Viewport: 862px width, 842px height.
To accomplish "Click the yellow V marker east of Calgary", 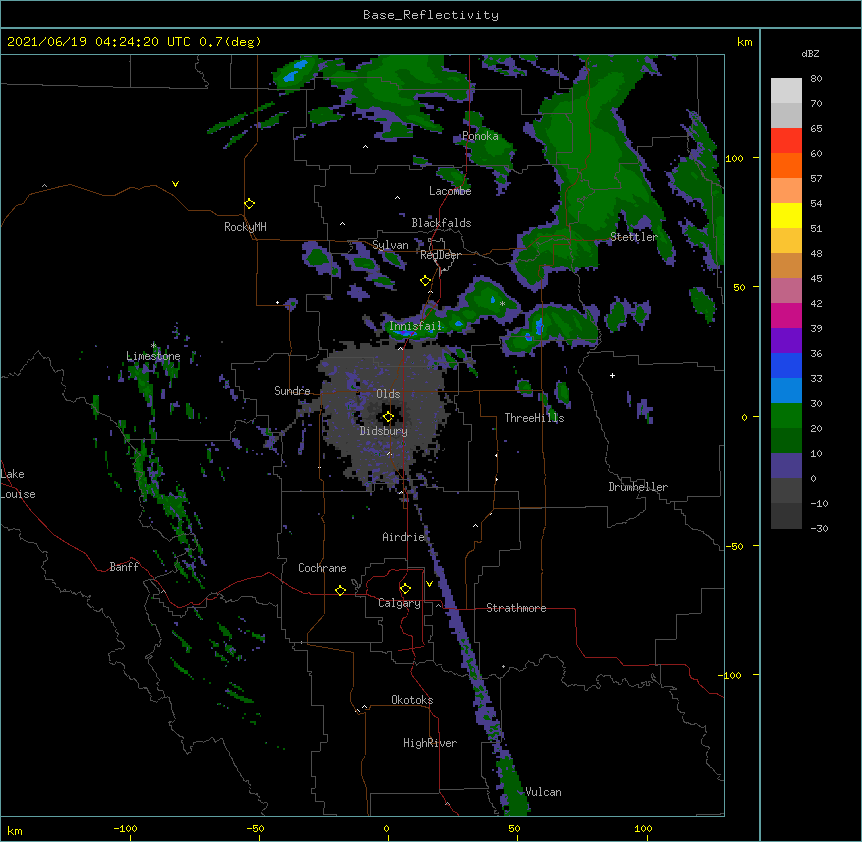I will [x=429, y=584].
